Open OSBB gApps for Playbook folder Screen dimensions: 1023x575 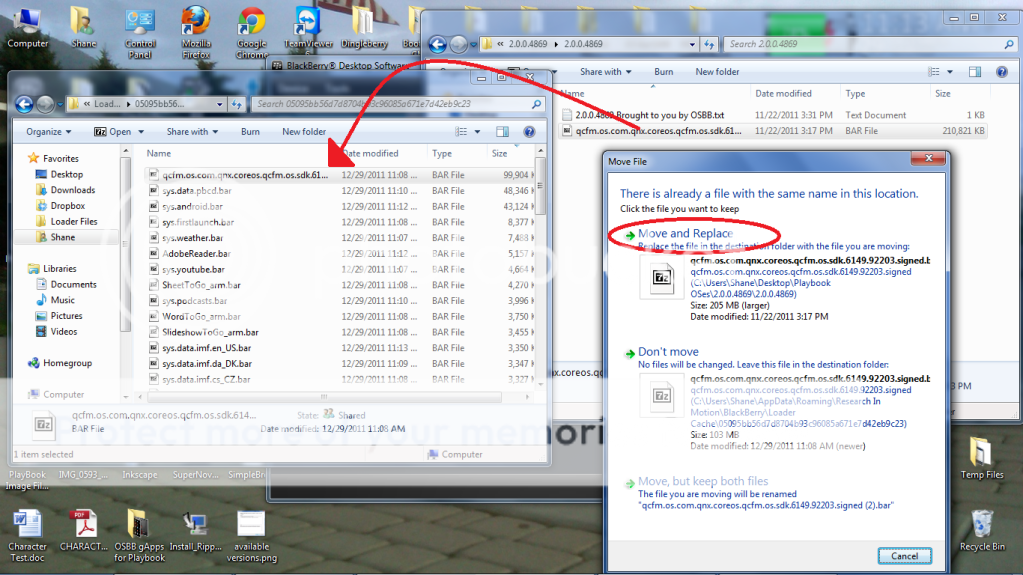coord(139,535)
